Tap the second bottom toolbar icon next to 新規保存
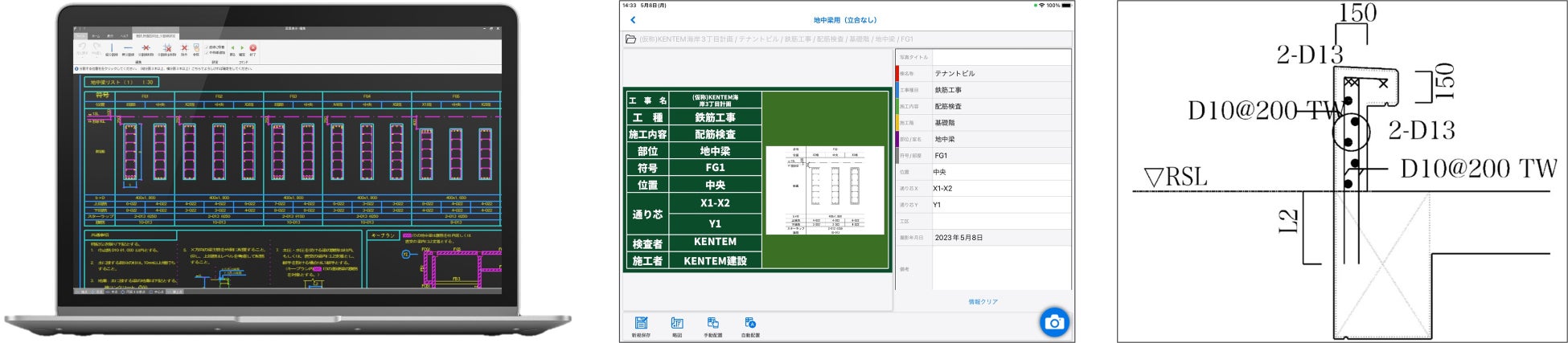The height and width of the screenshot is (343, 1568). (x=677, y=323)
